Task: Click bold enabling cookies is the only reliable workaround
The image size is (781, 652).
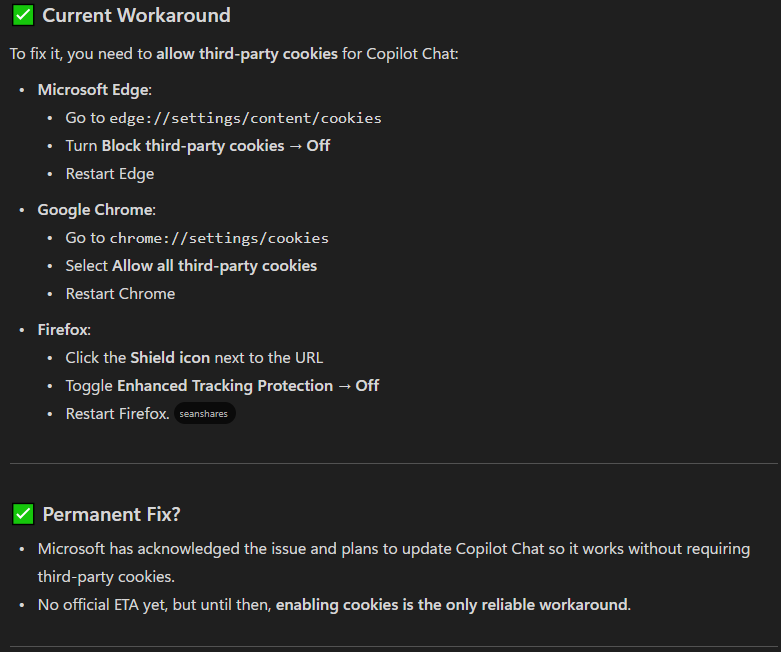Action: [452, 605]
